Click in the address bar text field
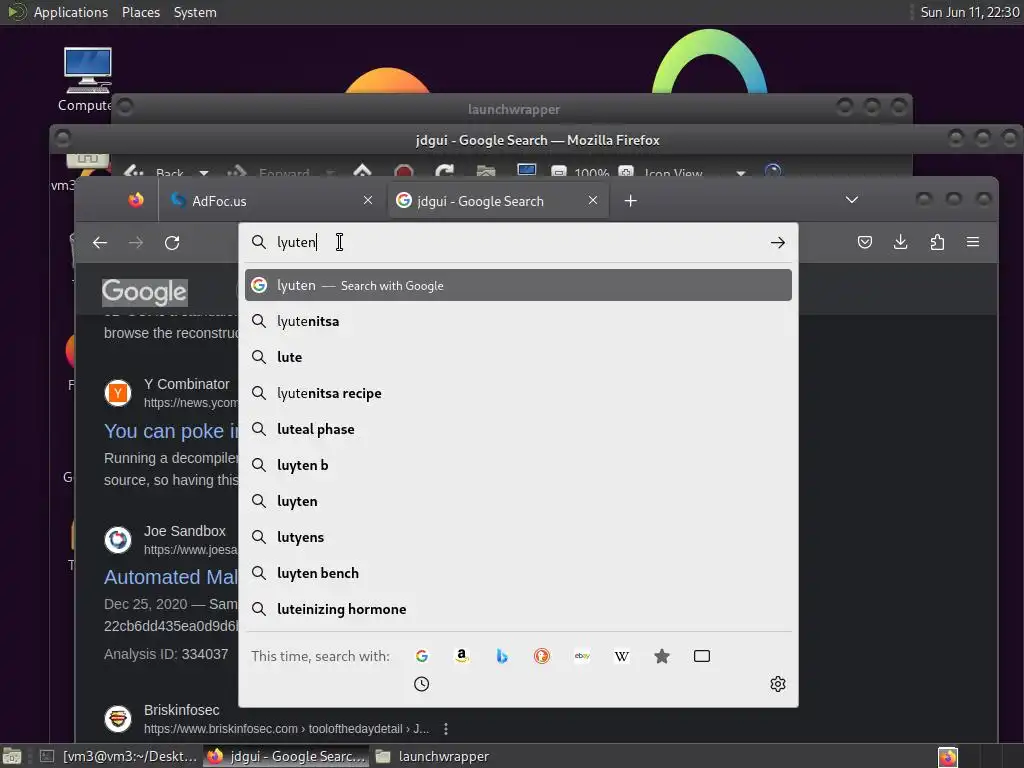 [519, 242]
